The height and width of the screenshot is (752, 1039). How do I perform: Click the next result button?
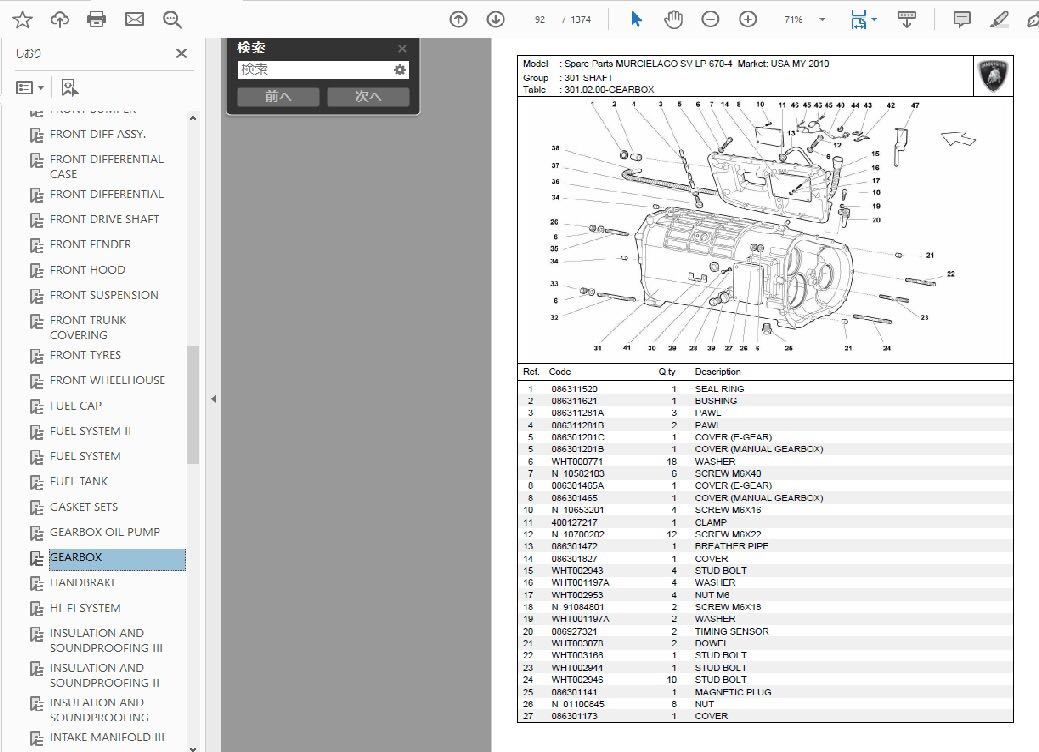pos(368,97)
